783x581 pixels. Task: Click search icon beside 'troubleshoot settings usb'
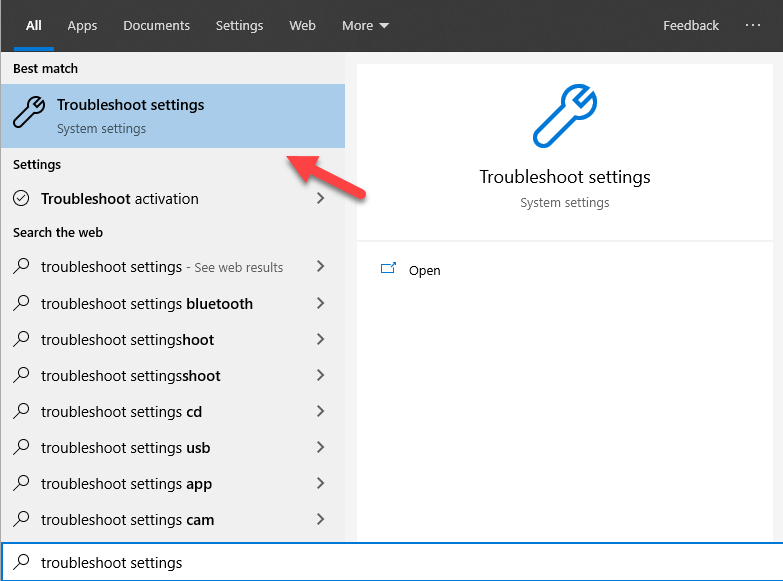point(21,448)
